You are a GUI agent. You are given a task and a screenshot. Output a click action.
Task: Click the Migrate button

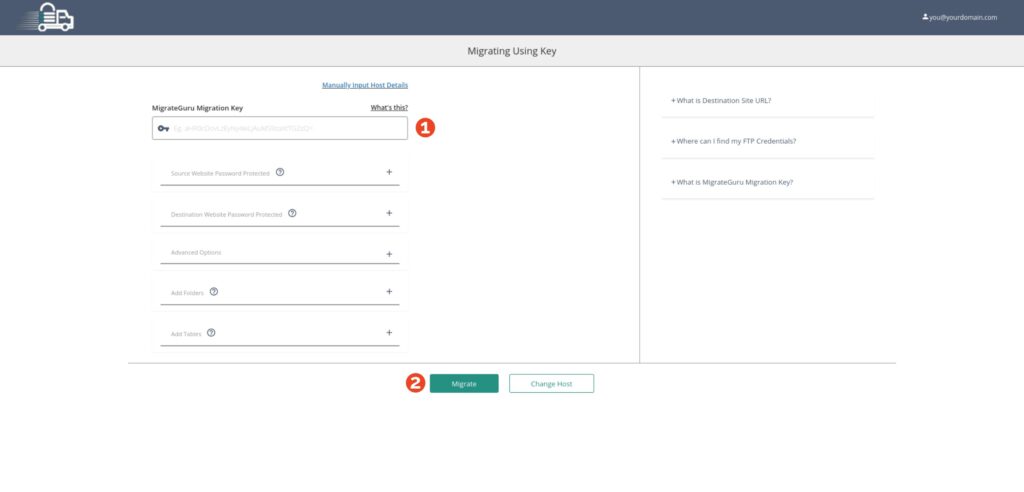[464, 384]
